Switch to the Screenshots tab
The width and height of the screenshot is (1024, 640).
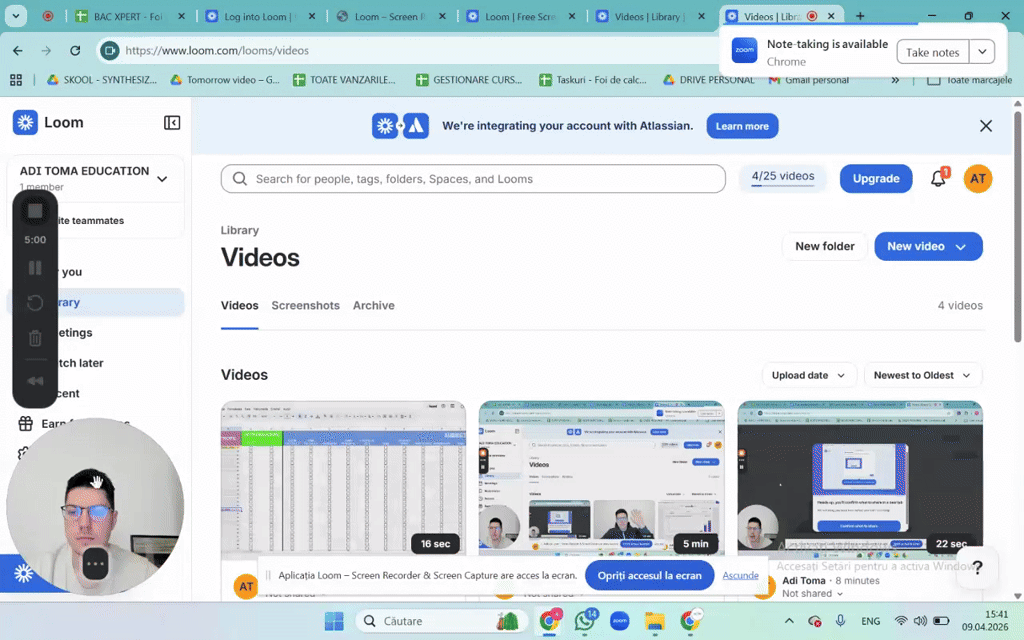click(x=305, y=306)
